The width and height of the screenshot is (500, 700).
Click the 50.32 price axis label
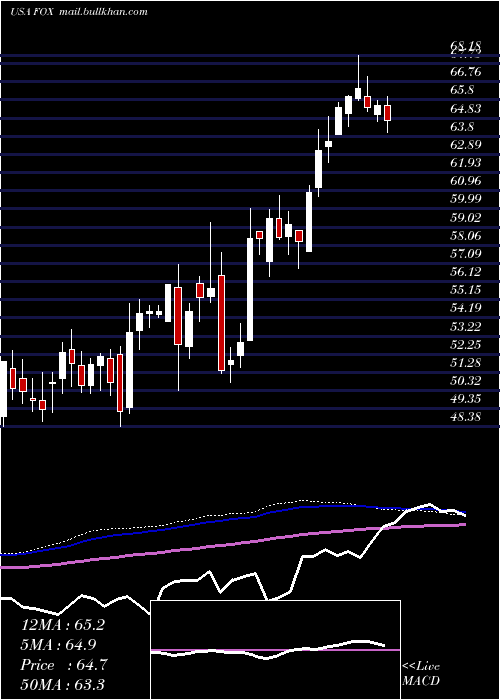coord(466,380)
